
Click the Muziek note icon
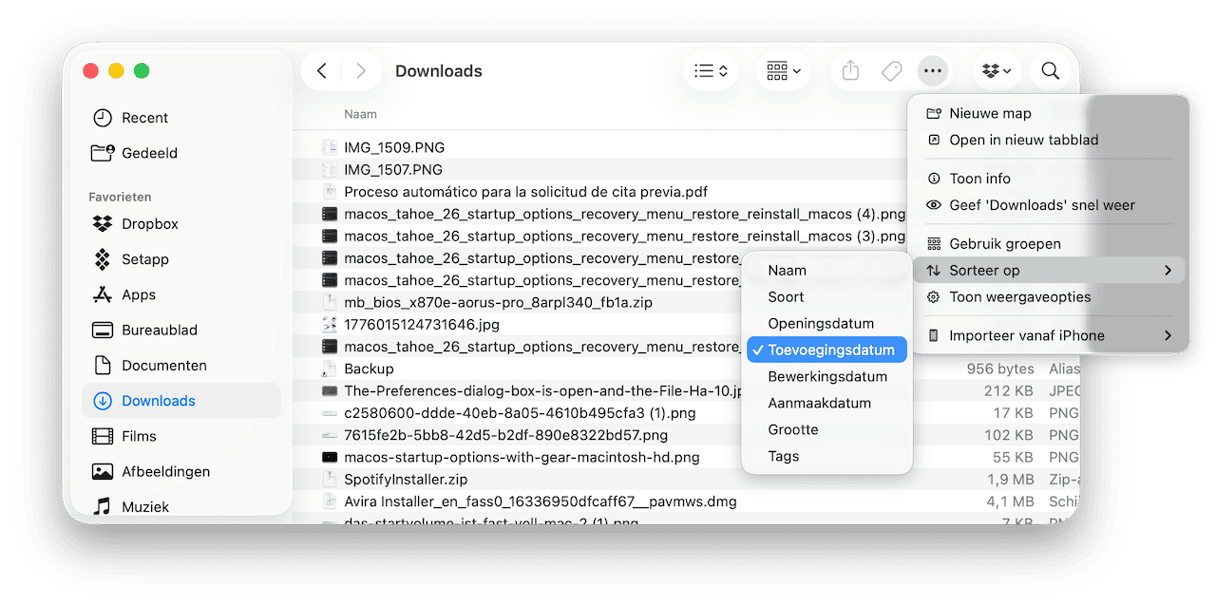102,507
